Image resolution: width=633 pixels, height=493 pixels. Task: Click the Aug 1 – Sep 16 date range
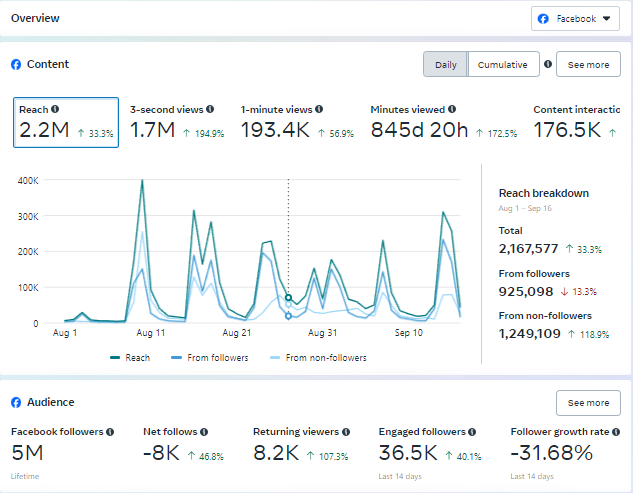(x=525, y=208)
